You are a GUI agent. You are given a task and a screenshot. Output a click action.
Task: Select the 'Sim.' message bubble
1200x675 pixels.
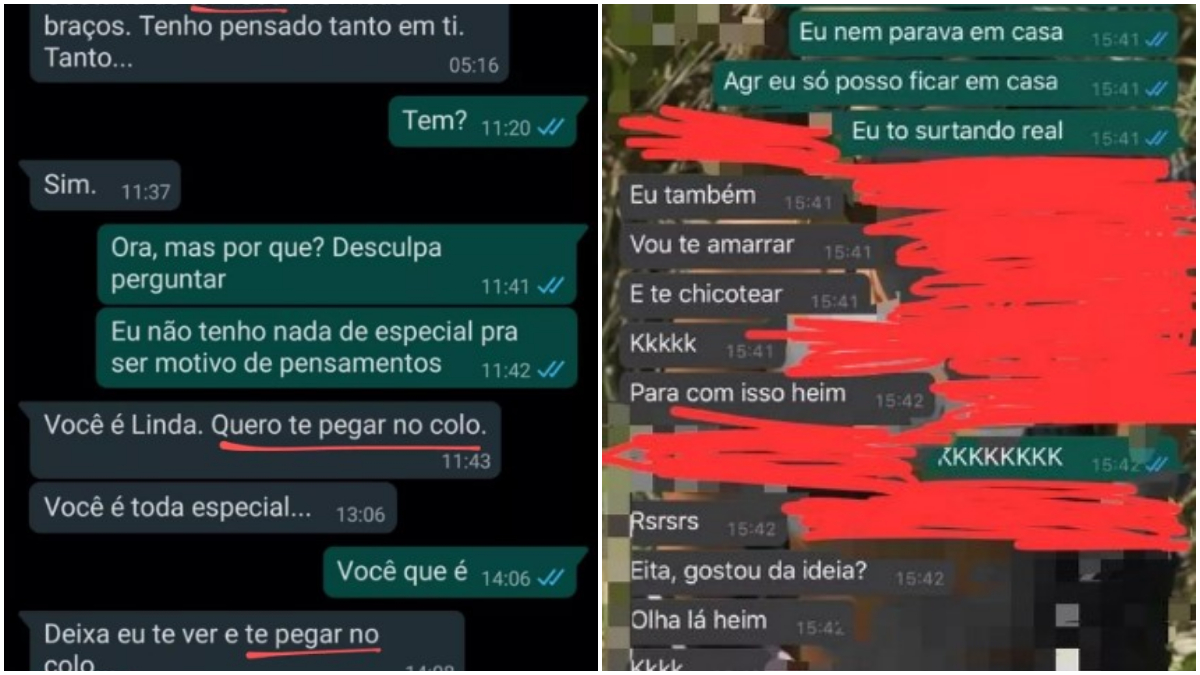tap(105, 186)
